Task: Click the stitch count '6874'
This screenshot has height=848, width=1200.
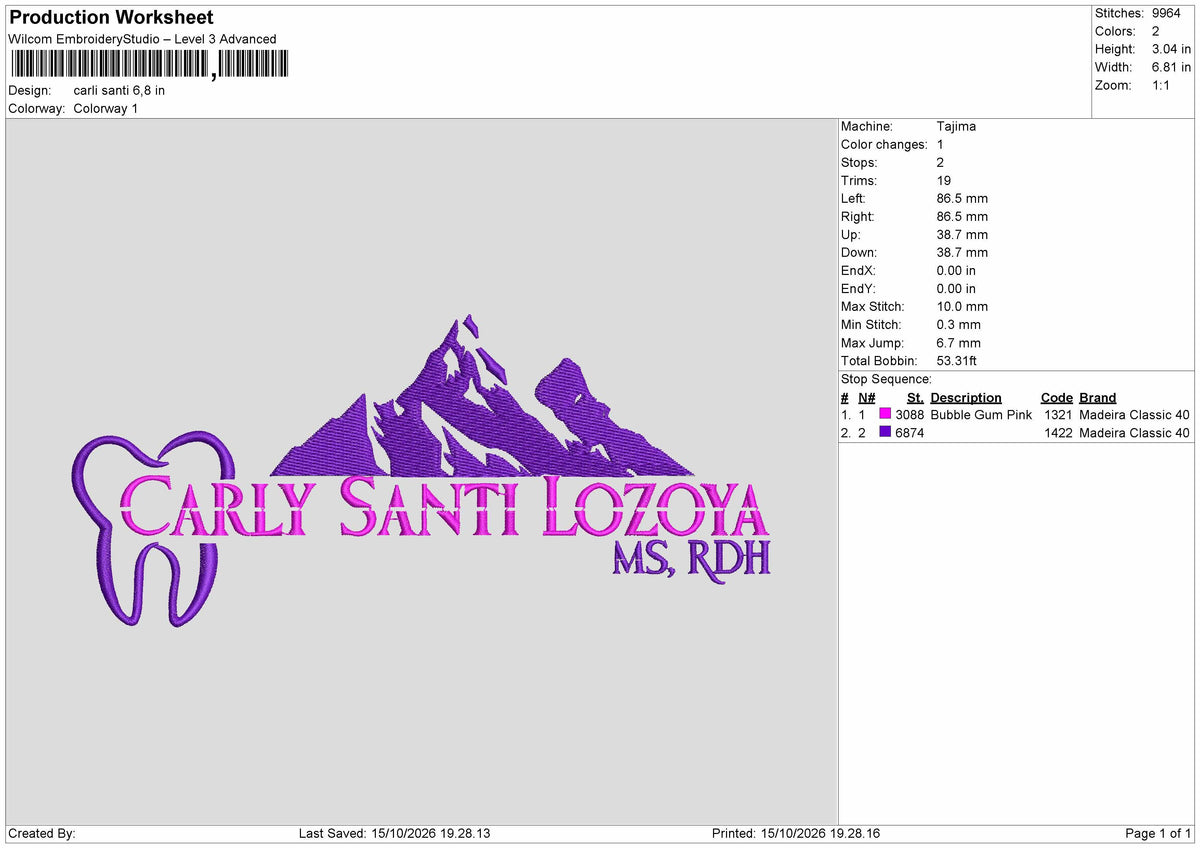Action: [910, 432]
